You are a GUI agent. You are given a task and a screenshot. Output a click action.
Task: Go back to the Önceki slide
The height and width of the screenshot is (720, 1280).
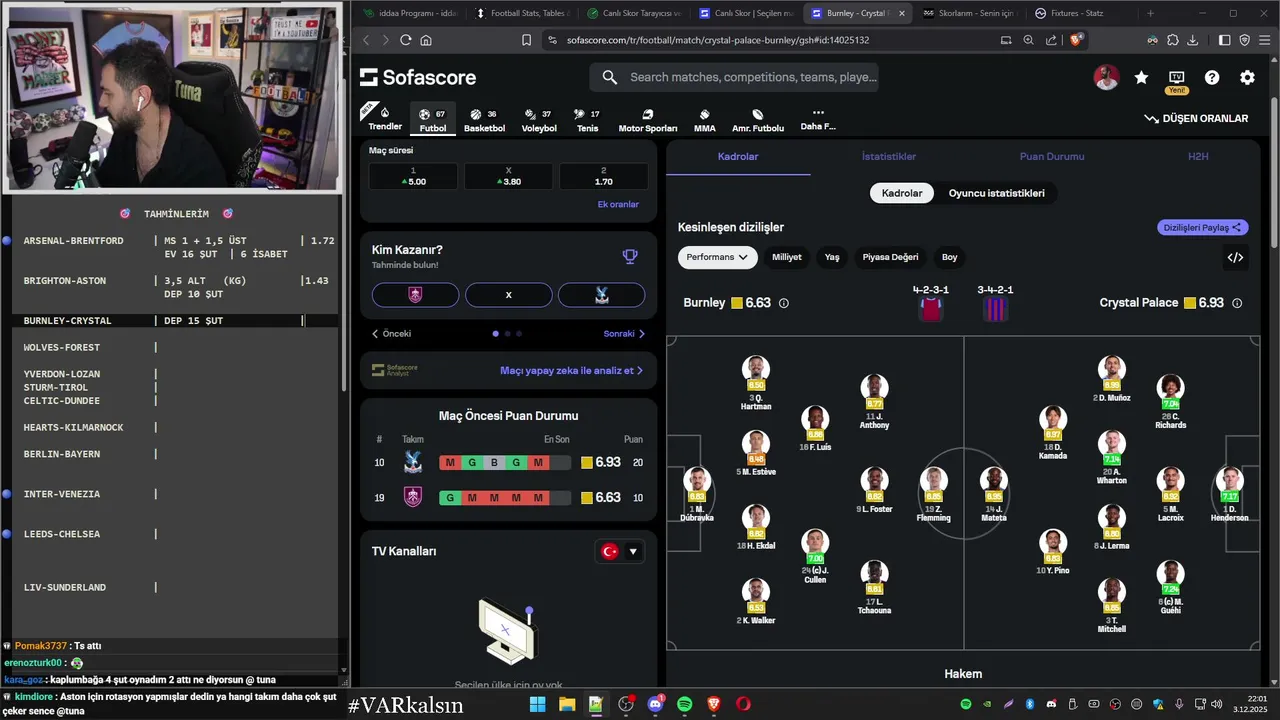pyautogui.click(x=391, y=334)
